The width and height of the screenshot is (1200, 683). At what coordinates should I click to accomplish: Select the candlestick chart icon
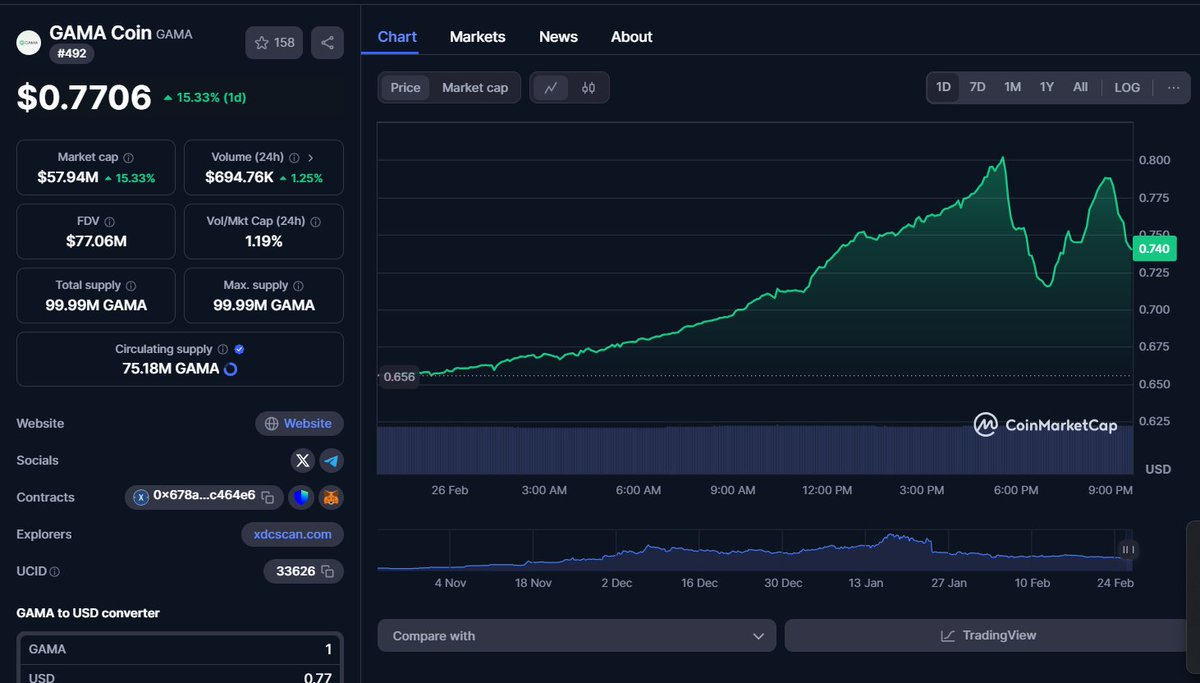point(588,88)
